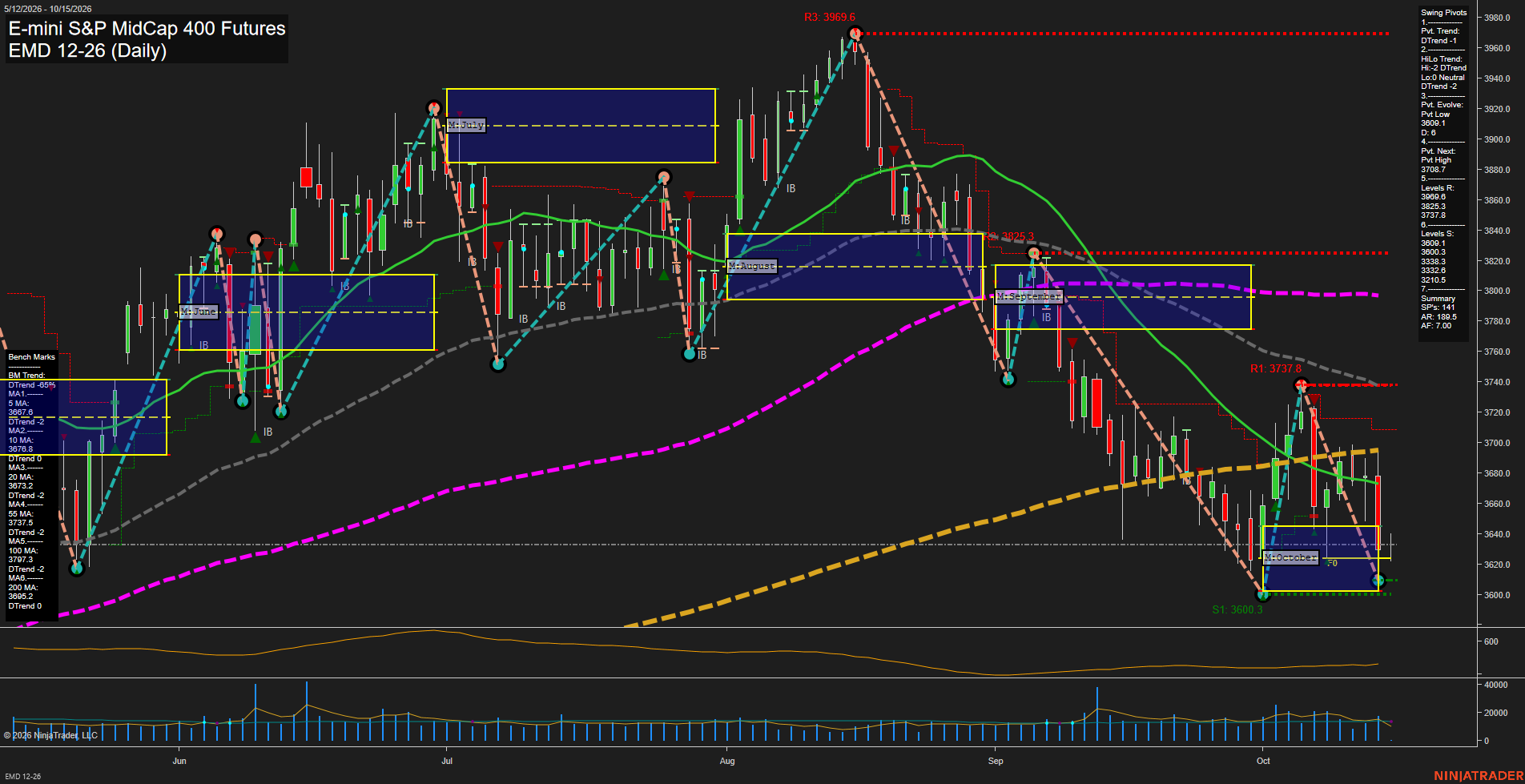Click the 3800.0 level on price axis
The height and width of the screenshot is (784, 1525).
1497,291
